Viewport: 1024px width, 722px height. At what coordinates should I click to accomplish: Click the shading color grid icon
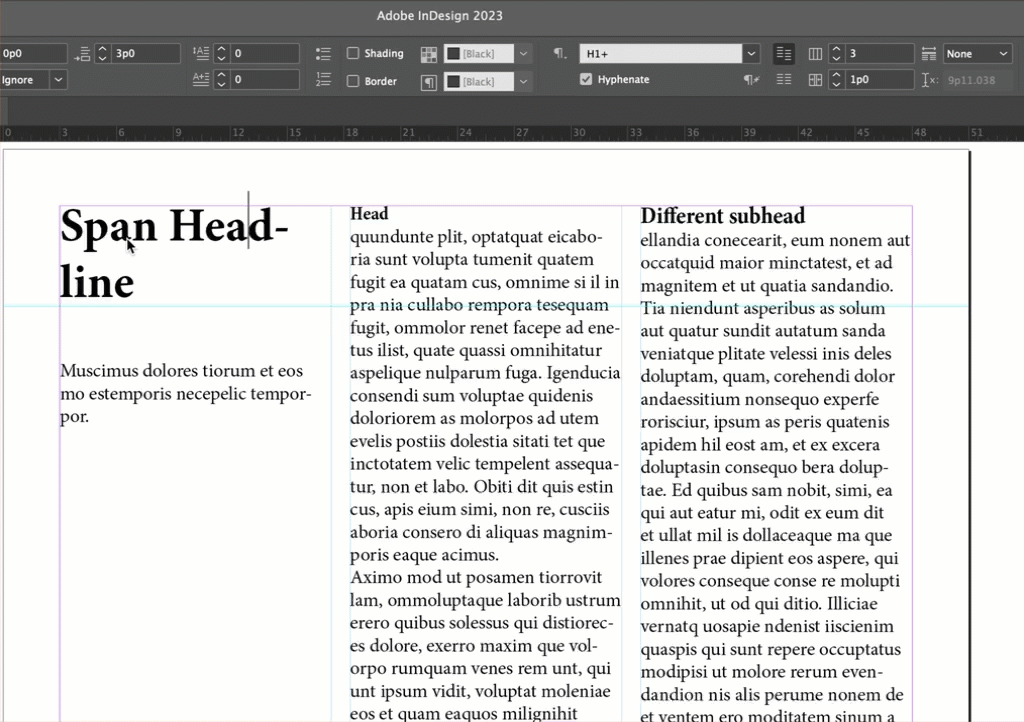[x=429, y=54]
